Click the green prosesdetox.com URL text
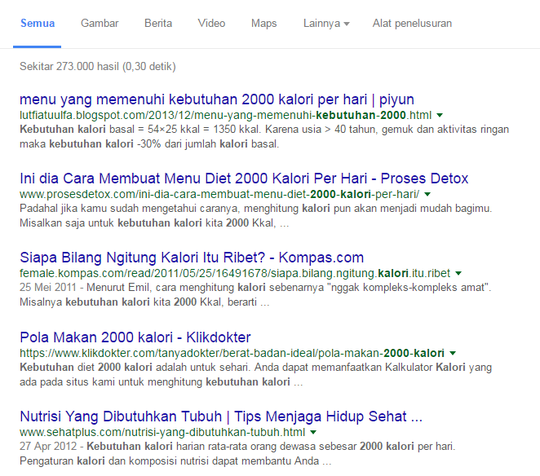The width and height of the screenshot is (540, 476). (219, 194)
